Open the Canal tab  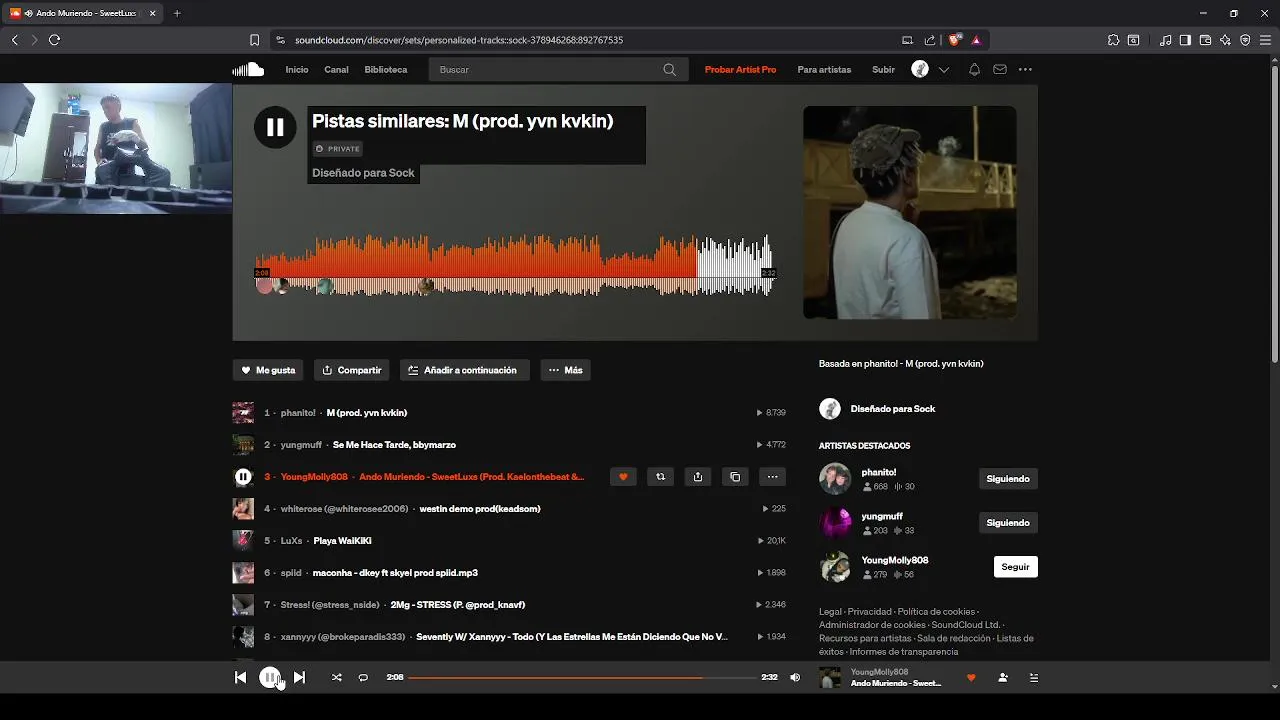point(336,70)
